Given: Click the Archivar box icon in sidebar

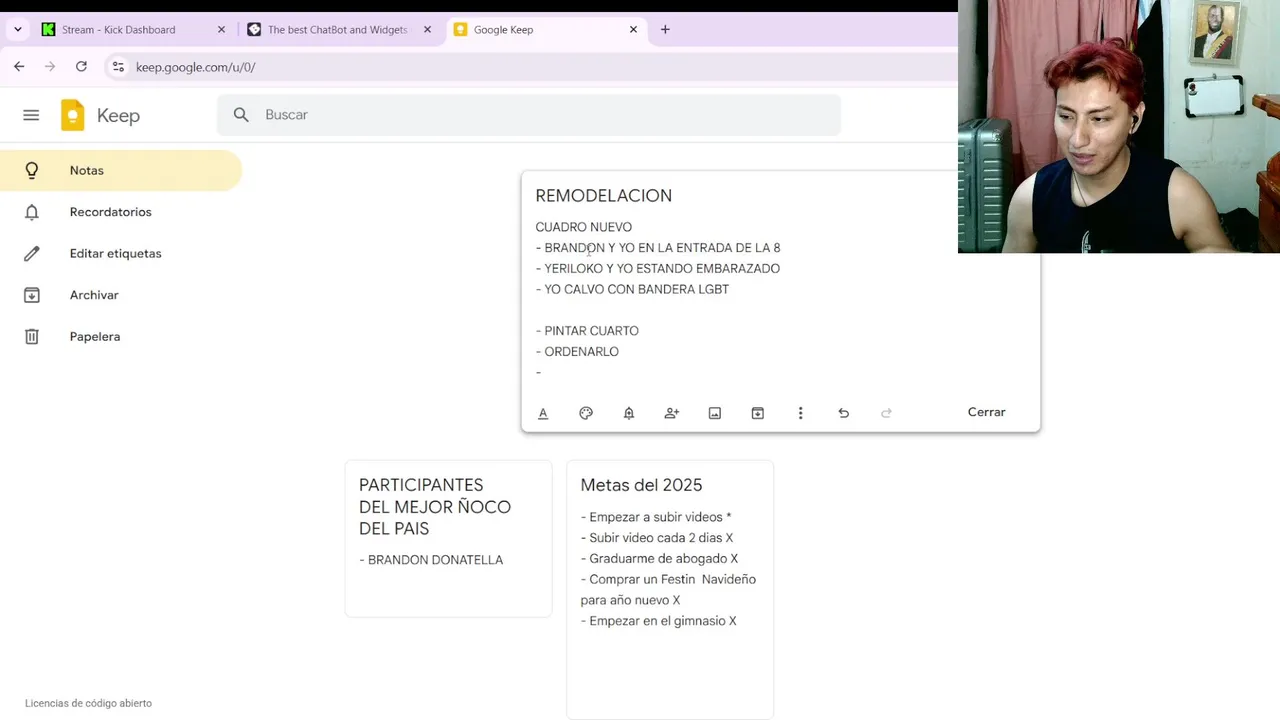Looking at the screenshot, I should 32,295.
